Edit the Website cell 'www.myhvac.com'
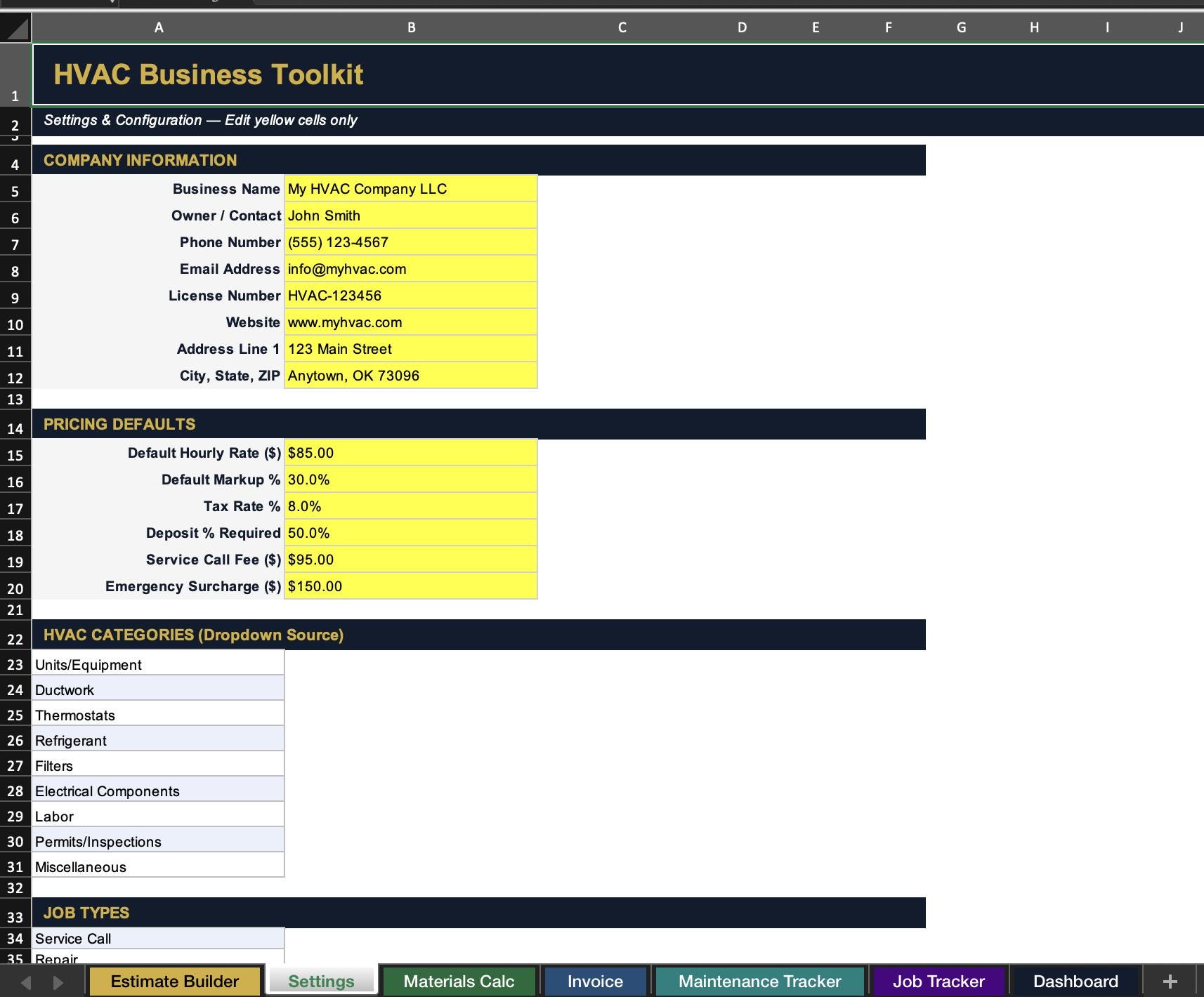The image size is (1204, 997). tap(411, 322)
